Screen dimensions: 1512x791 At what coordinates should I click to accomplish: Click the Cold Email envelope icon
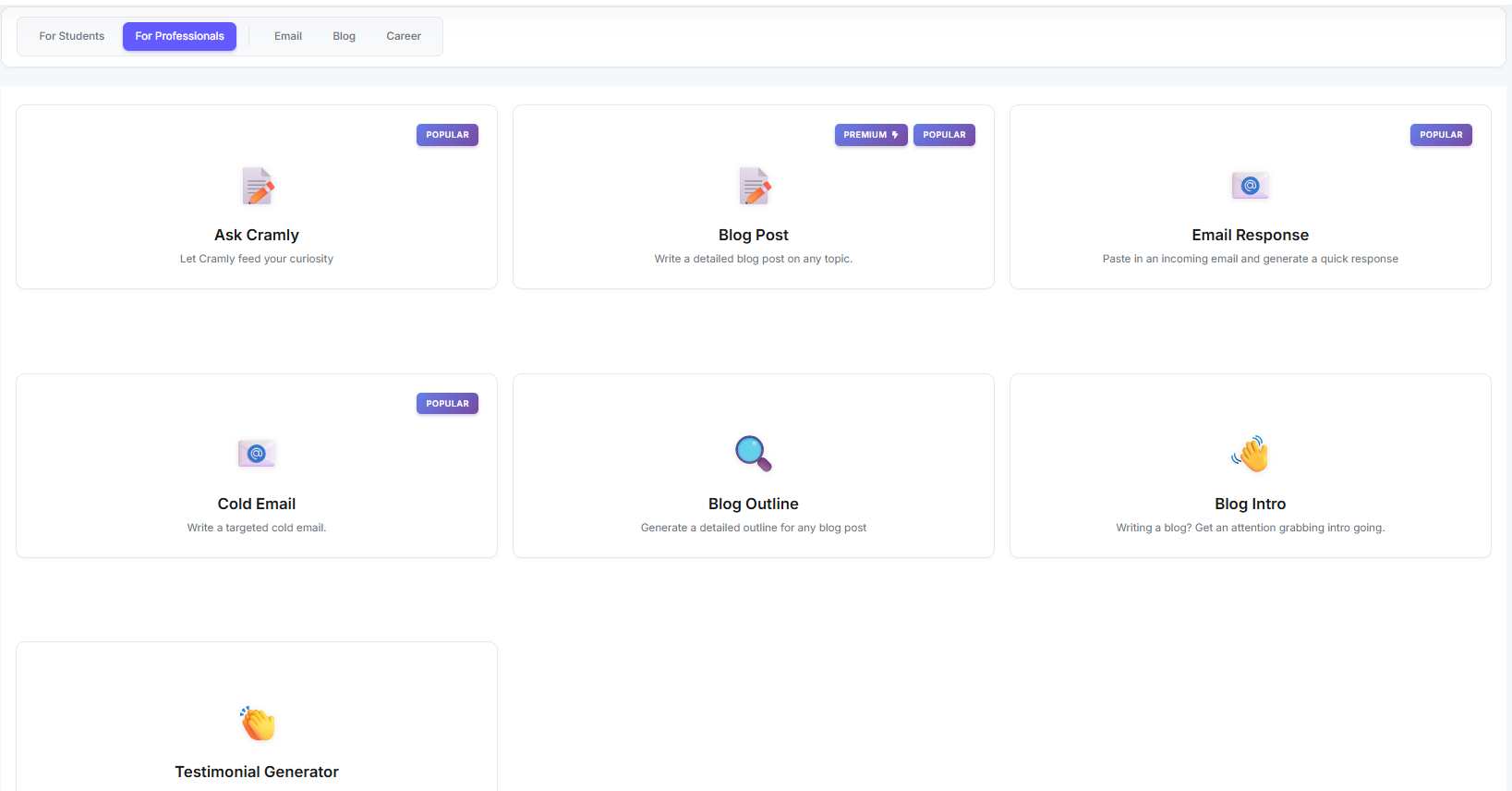click(x=257, y=454)
